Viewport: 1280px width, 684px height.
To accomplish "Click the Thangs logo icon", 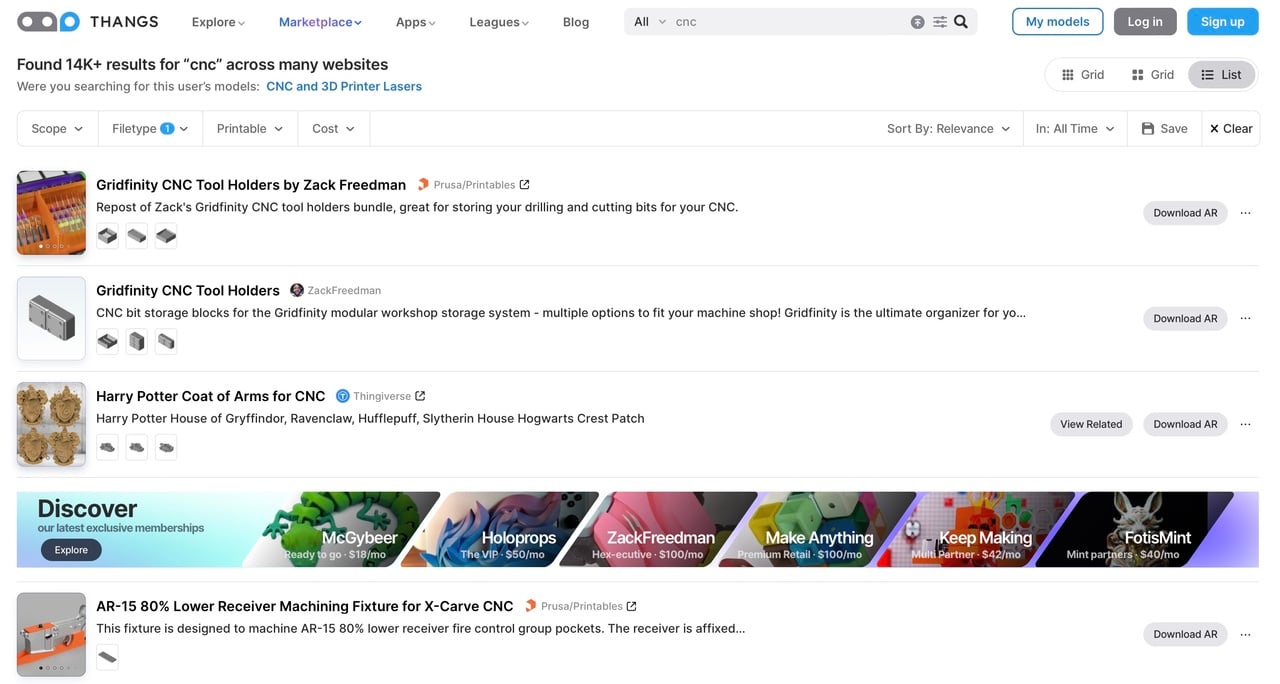I will (x=48, y=21).
